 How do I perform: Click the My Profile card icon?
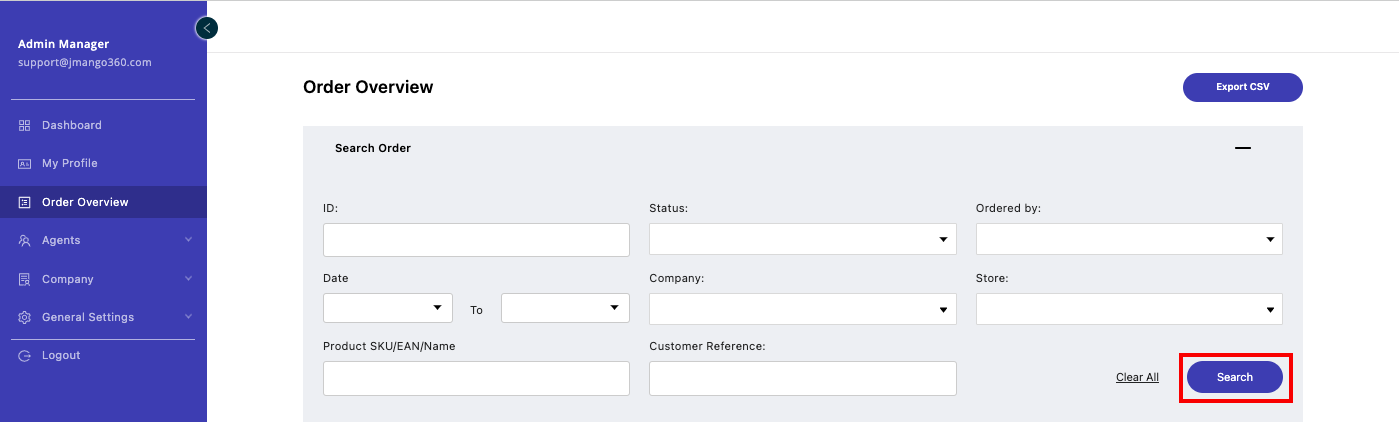point(25,163)
